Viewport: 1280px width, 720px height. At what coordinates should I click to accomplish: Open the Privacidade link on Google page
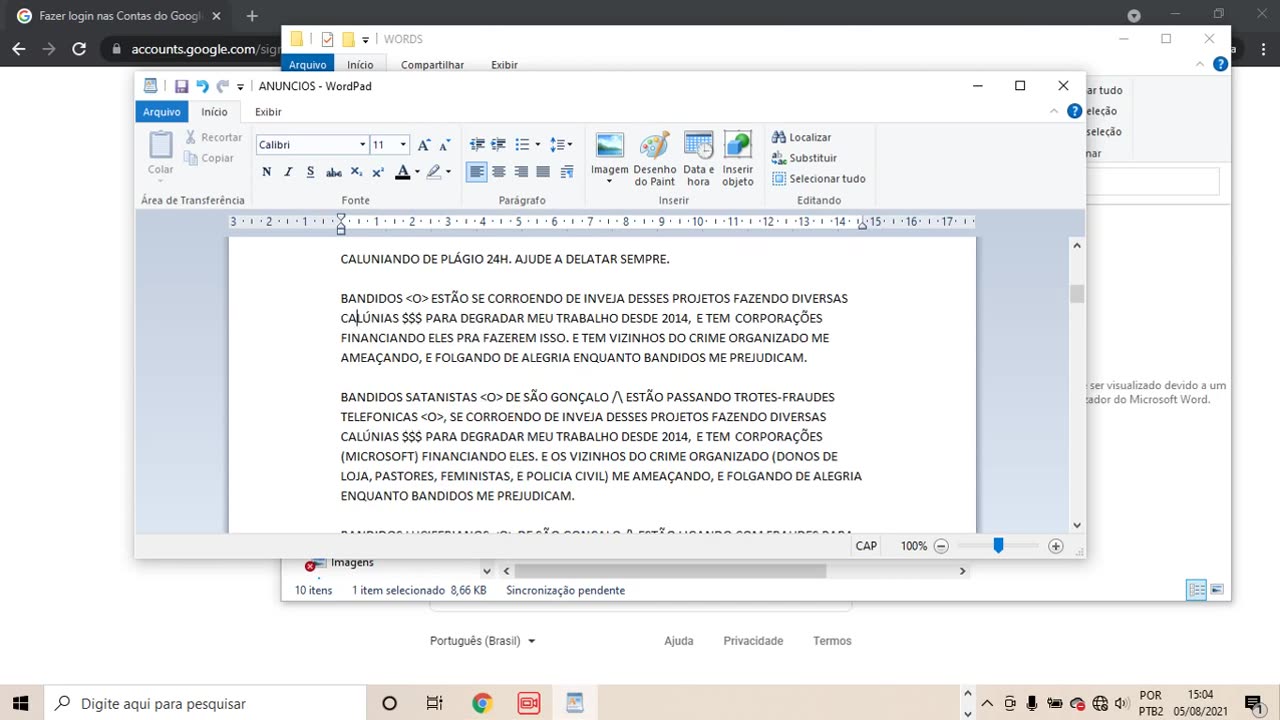[x=753, y=641]
